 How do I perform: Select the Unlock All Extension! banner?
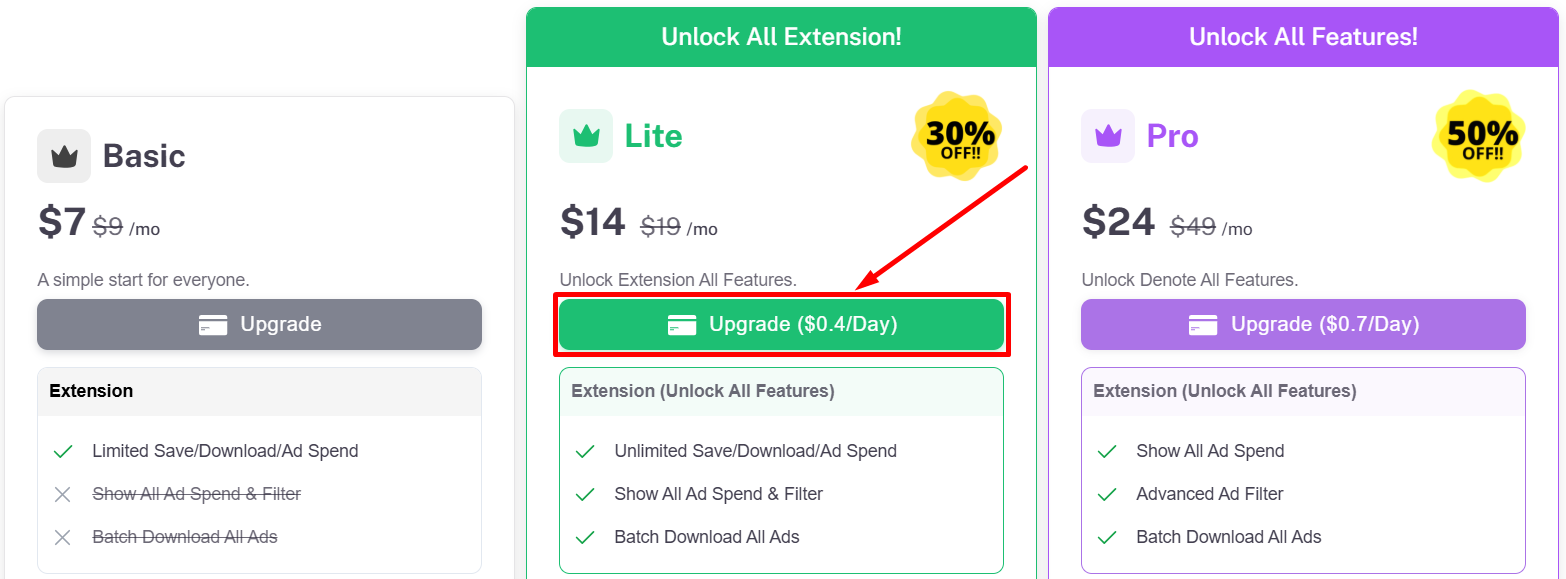pyautogui.click(x=781, y=38)
